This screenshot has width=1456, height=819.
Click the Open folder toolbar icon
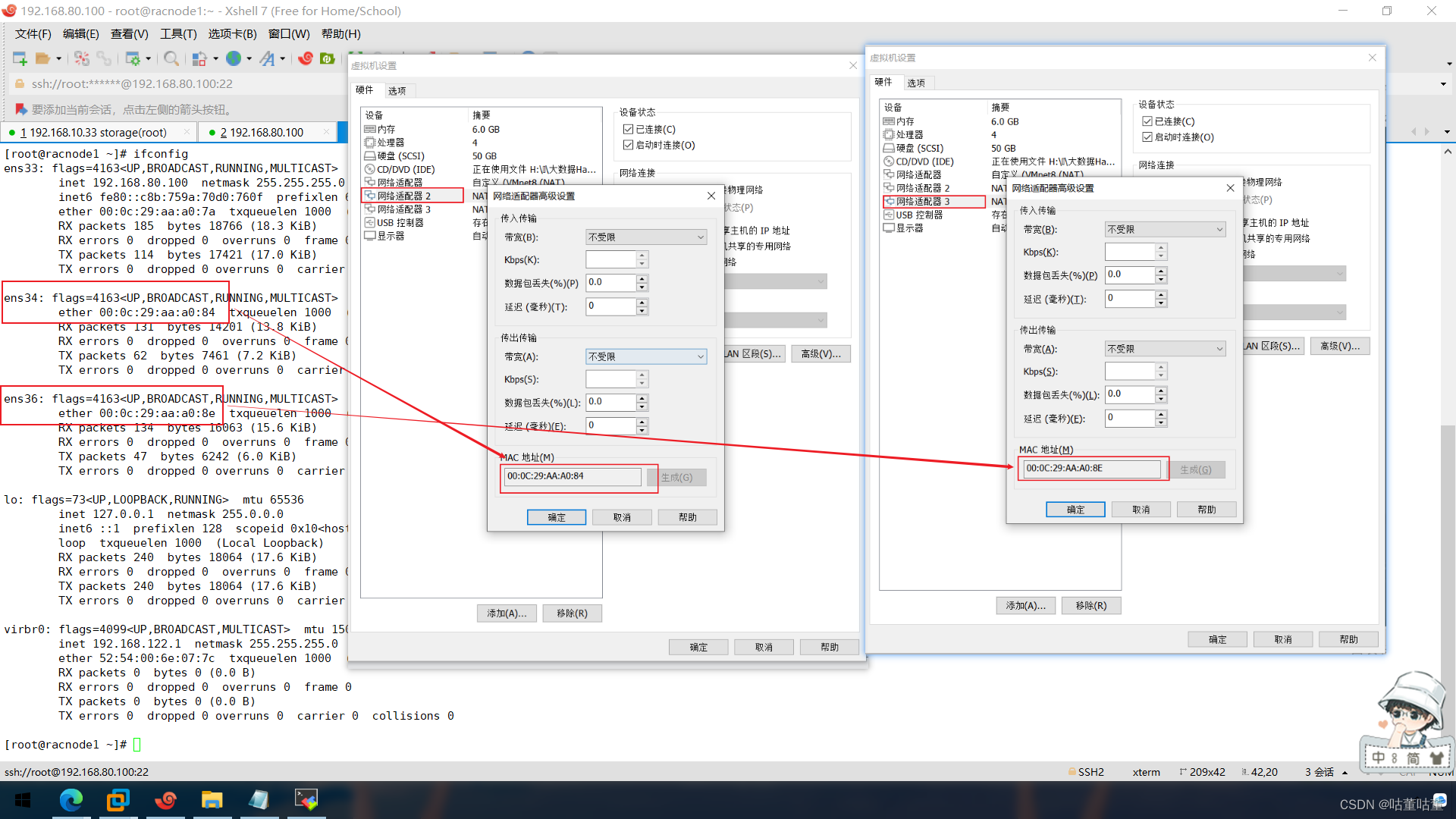point(42,58)
